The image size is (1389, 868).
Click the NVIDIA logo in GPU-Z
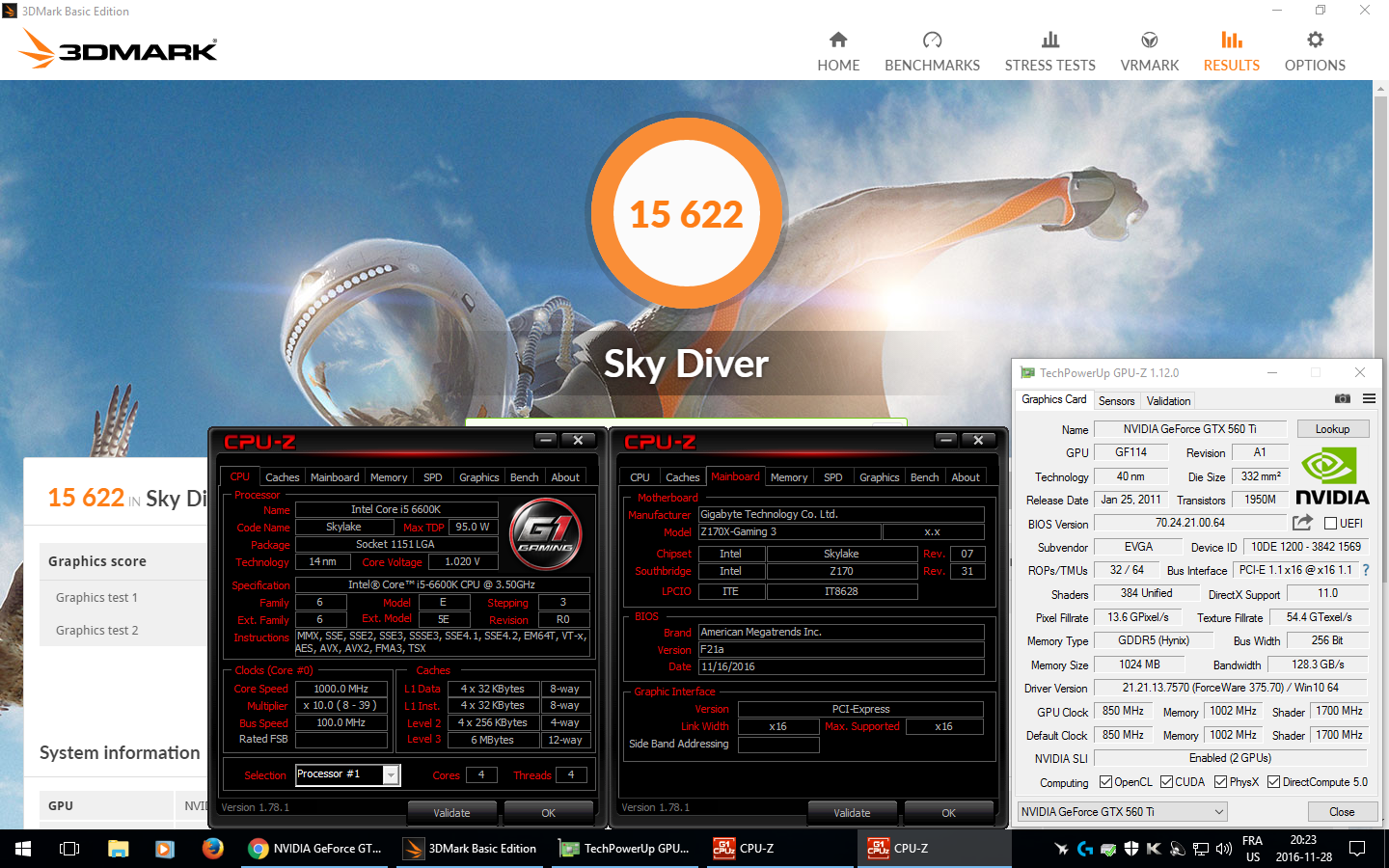tap(1332, 476)
